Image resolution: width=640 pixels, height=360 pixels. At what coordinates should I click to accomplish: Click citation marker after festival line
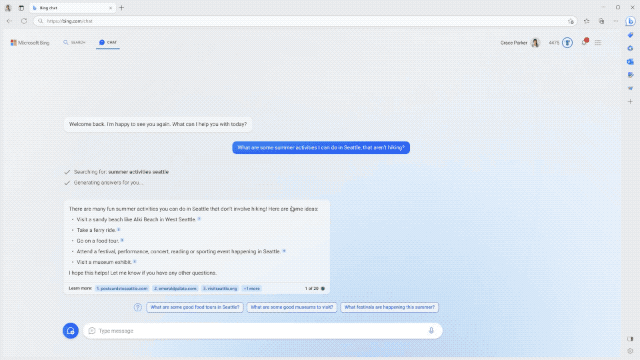coord(284,251)
